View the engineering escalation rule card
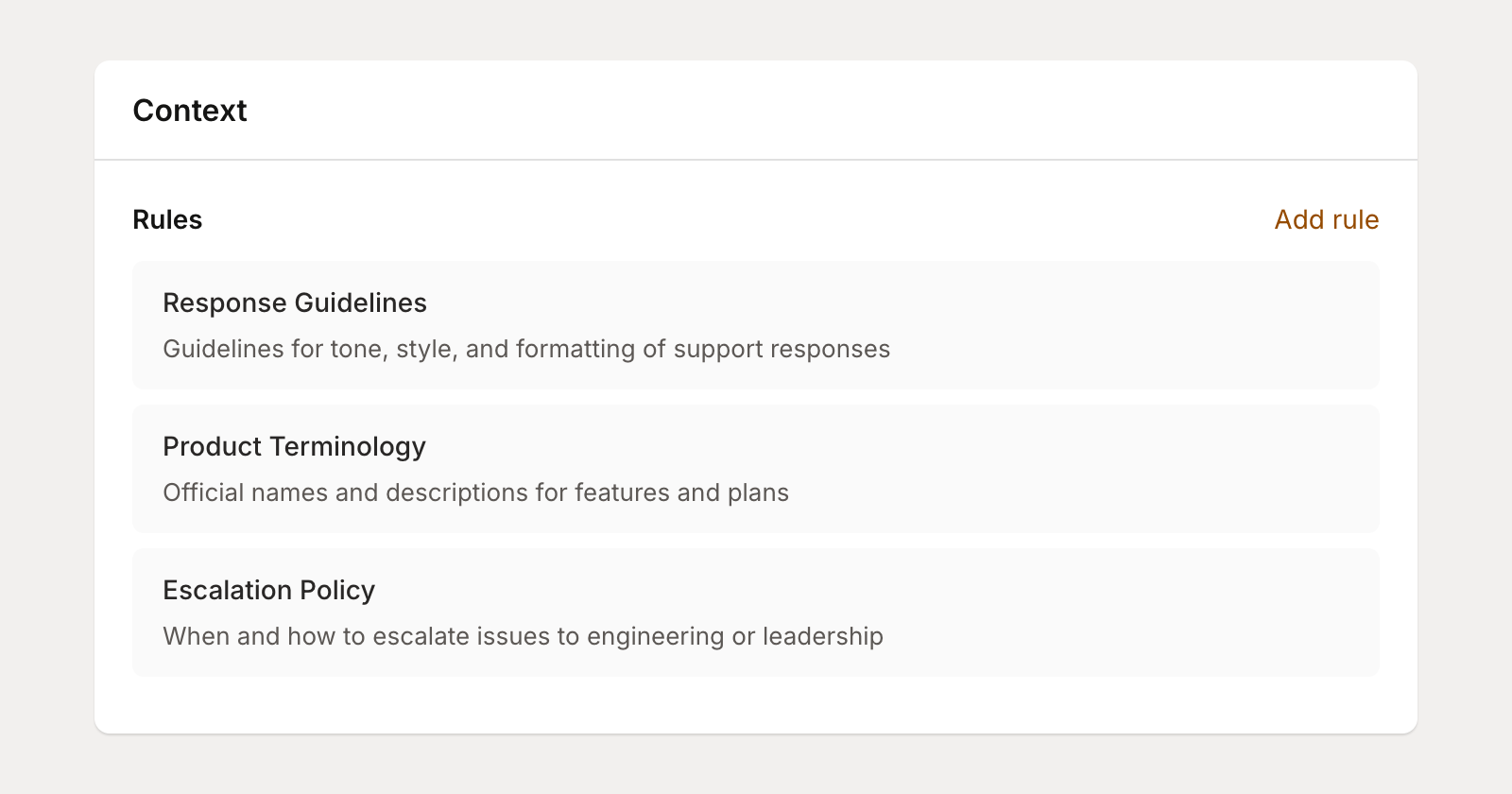Viewport: 1512px width, 794px height. [756, 613]
